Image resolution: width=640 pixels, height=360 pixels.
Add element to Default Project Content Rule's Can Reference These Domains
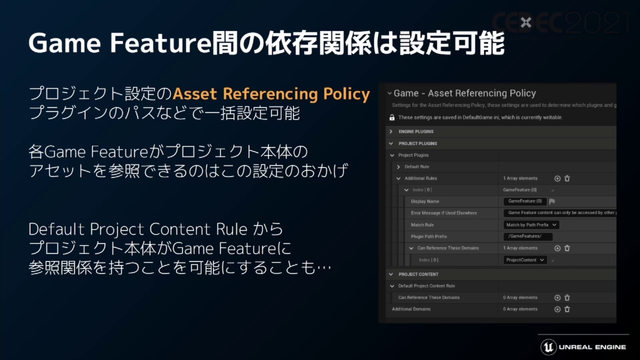pos(557,298)
